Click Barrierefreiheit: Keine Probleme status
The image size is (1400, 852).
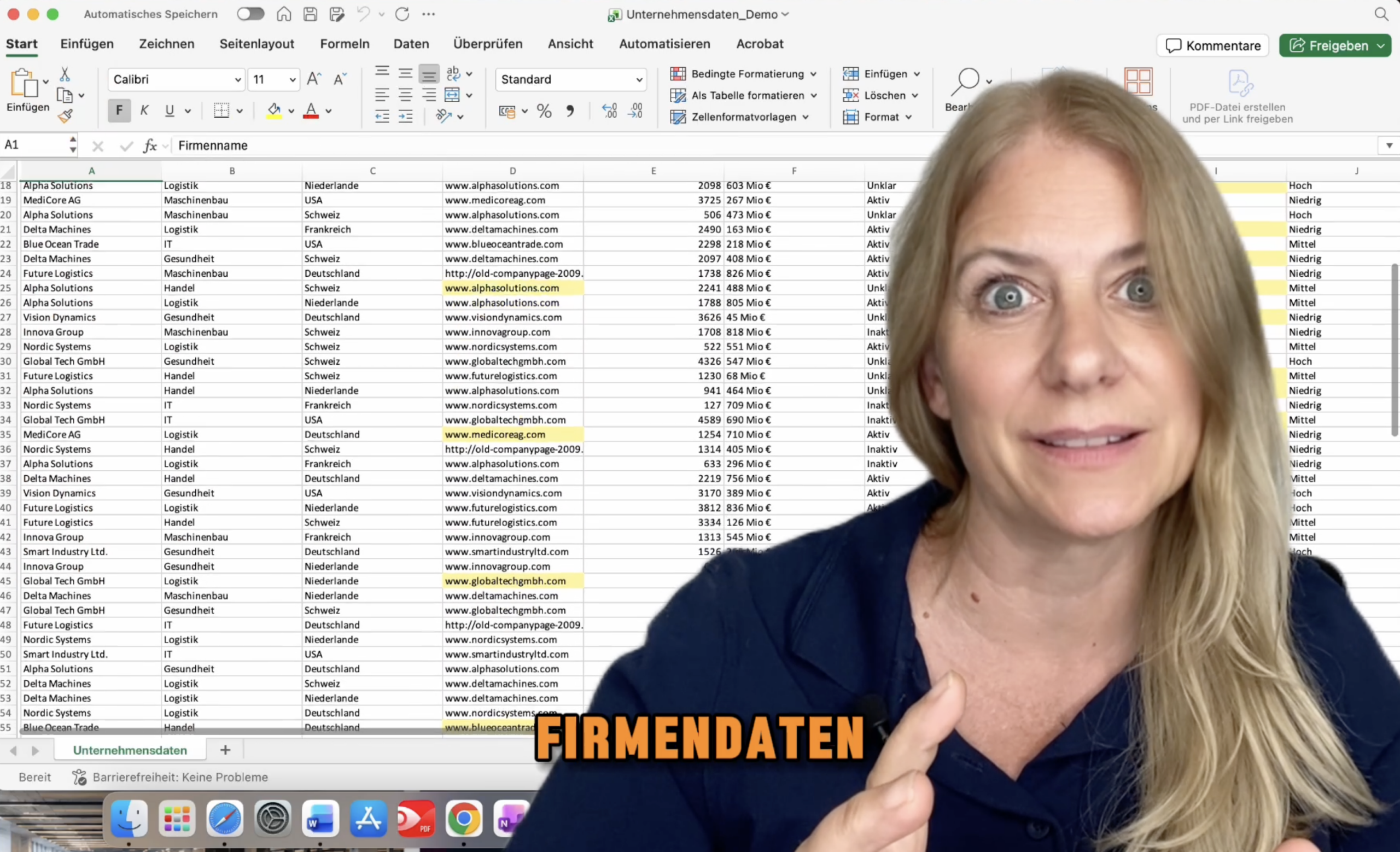170,777
